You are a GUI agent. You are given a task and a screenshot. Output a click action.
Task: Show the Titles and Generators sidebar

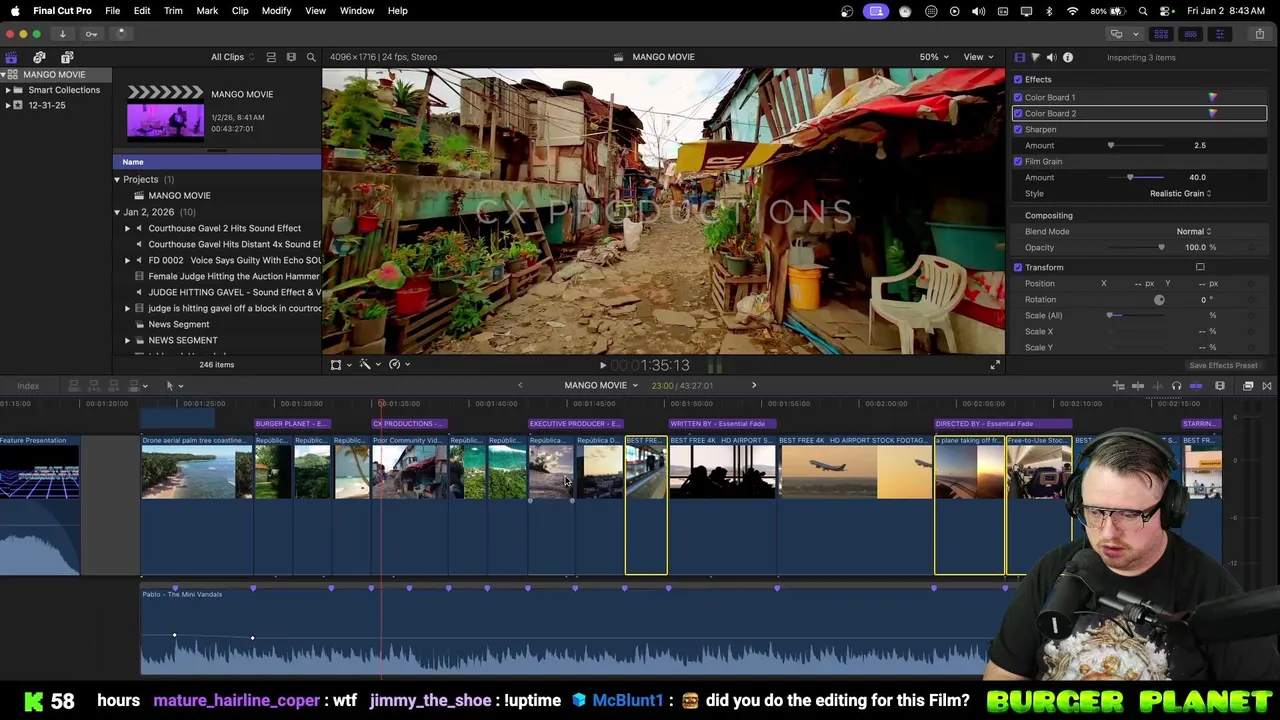coord(67,57)
